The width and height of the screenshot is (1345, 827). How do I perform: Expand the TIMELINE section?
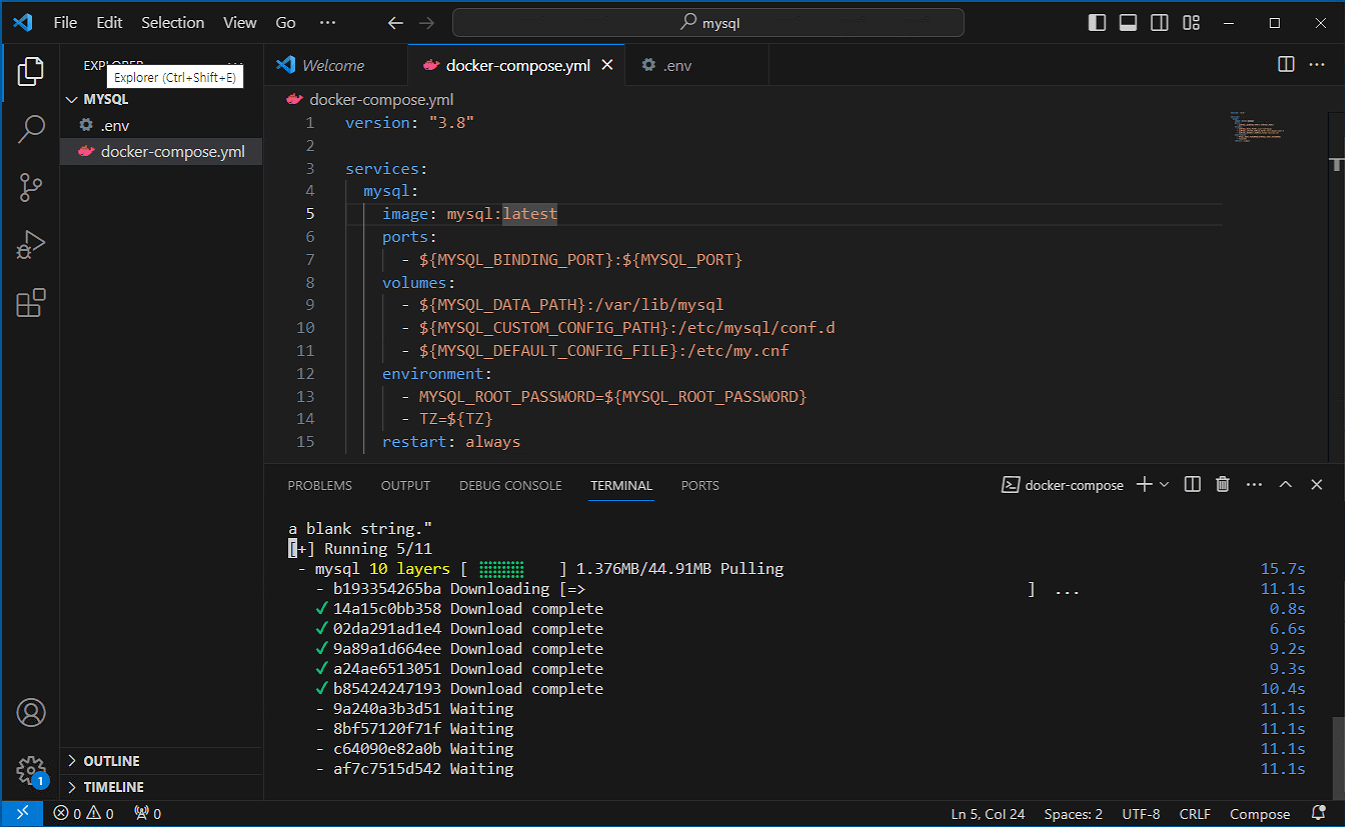[x=113, y=787]
